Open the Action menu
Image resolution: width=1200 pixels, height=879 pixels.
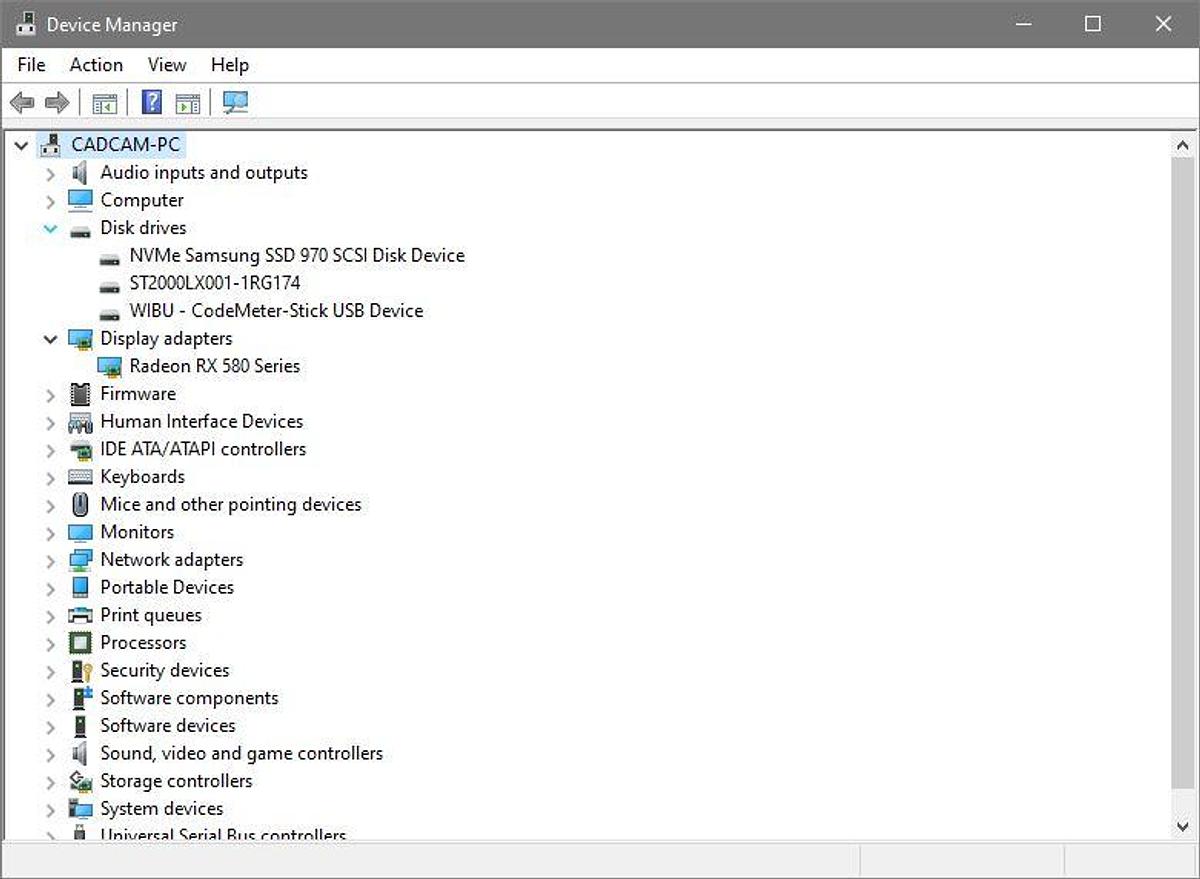pyautogui.click(x=96, y=65)
